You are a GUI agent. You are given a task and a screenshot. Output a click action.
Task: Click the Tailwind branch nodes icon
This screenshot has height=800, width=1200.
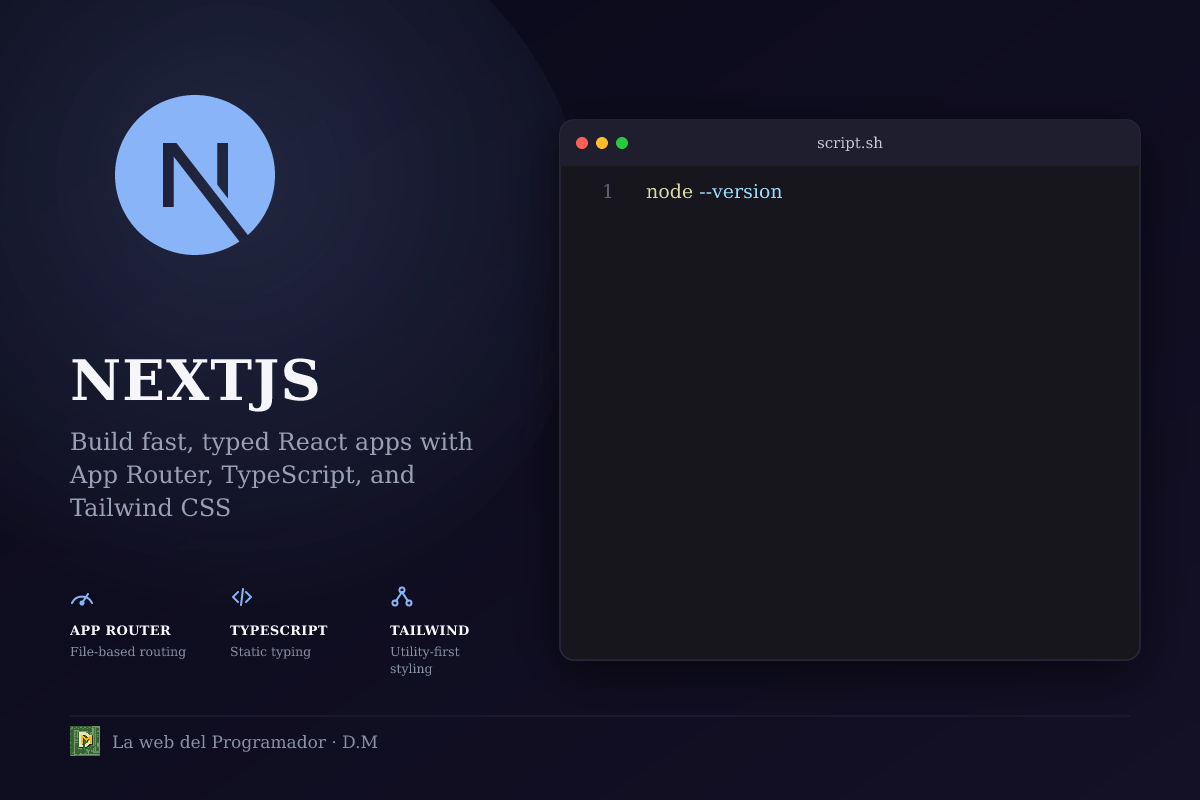pos(402,597)
